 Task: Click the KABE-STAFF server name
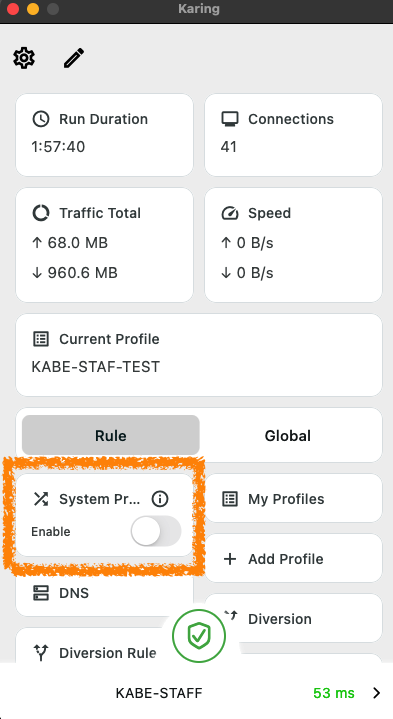[x=159, y=693]
